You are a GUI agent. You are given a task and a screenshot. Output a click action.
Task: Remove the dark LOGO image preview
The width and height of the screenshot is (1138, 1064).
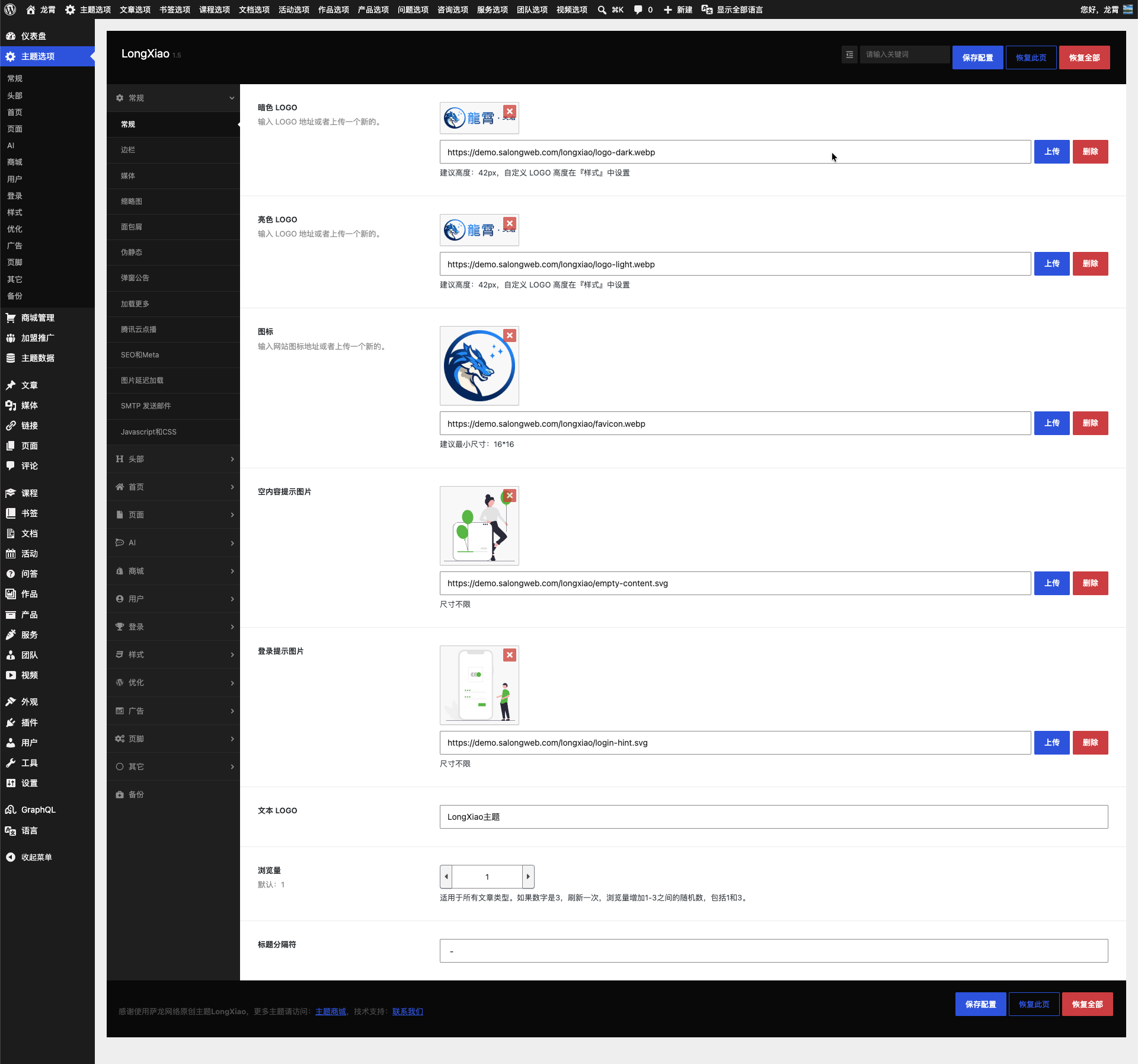(x=510, y=111)
